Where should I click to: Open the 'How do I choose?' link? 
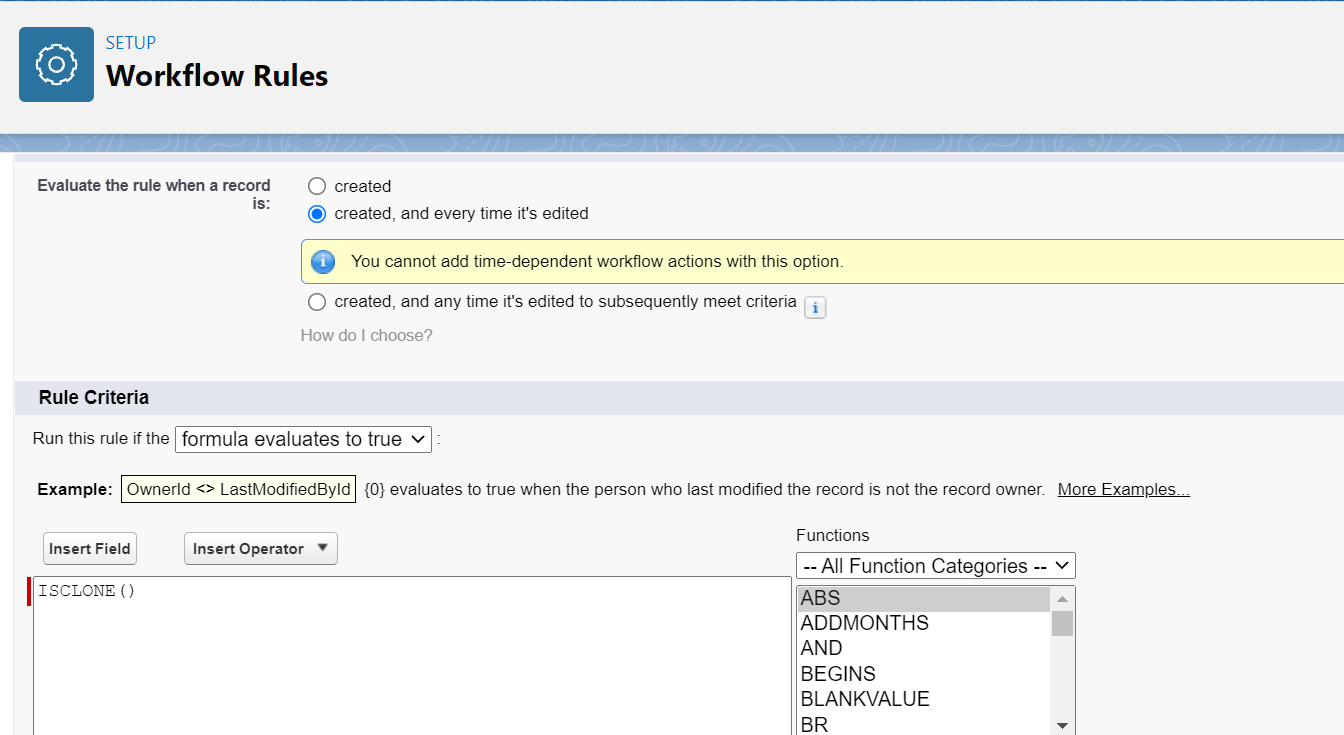[x=366, y=335]
